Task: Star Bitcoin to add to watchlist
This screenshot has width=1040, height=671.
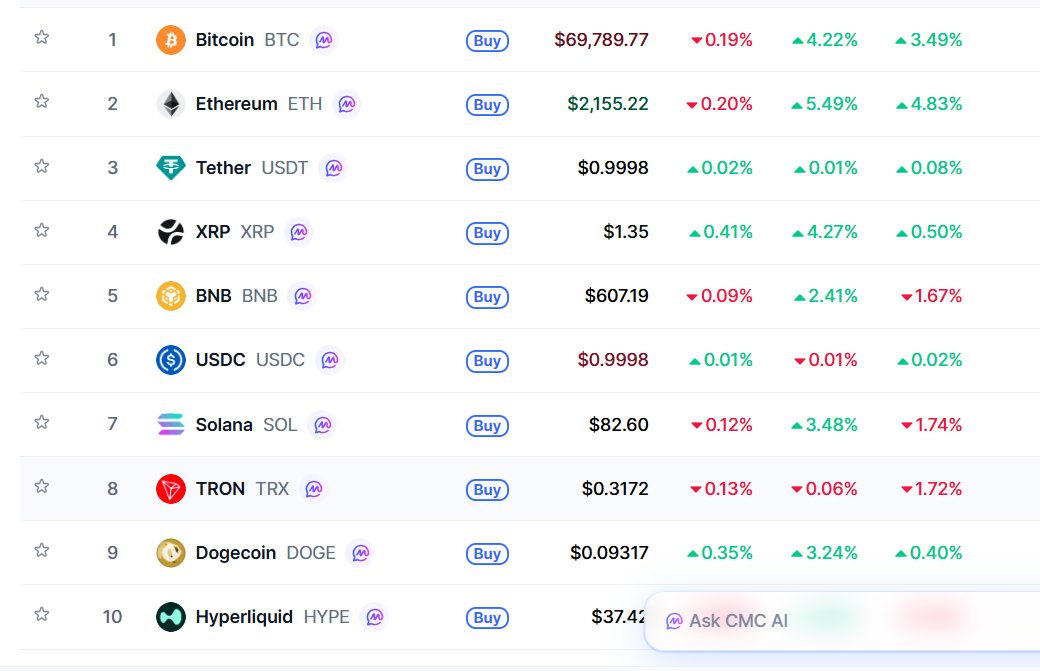Action: click(42, 38)
